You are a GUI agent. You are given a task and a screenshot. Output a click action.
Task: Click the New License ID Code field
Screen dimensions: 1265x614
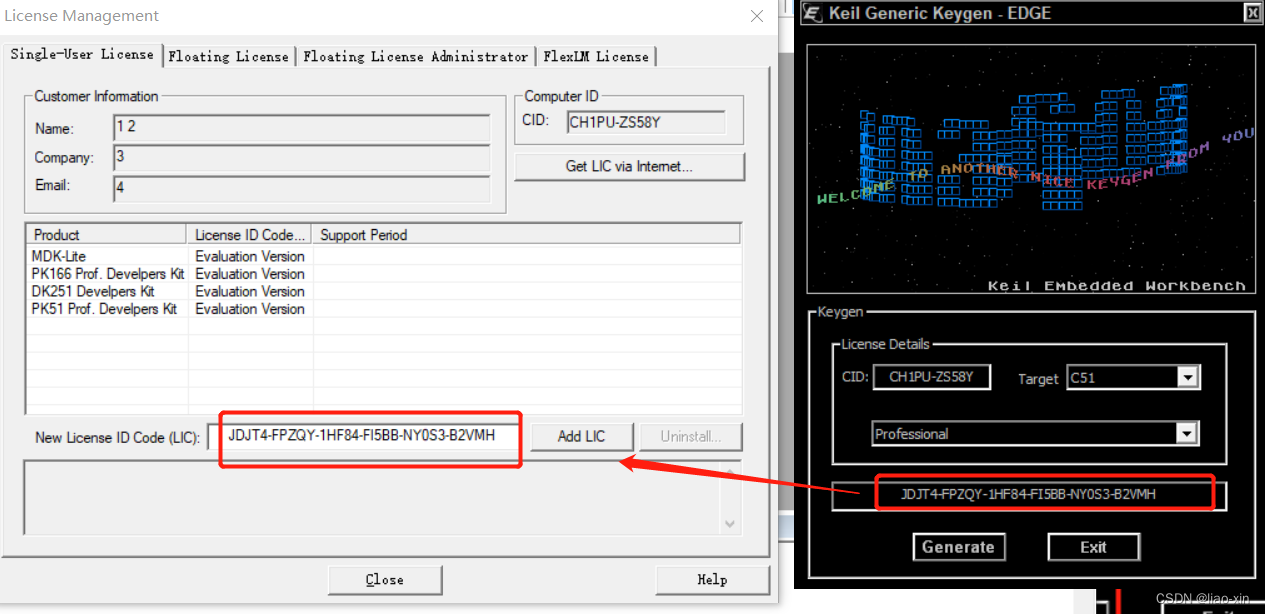(370, 436)
